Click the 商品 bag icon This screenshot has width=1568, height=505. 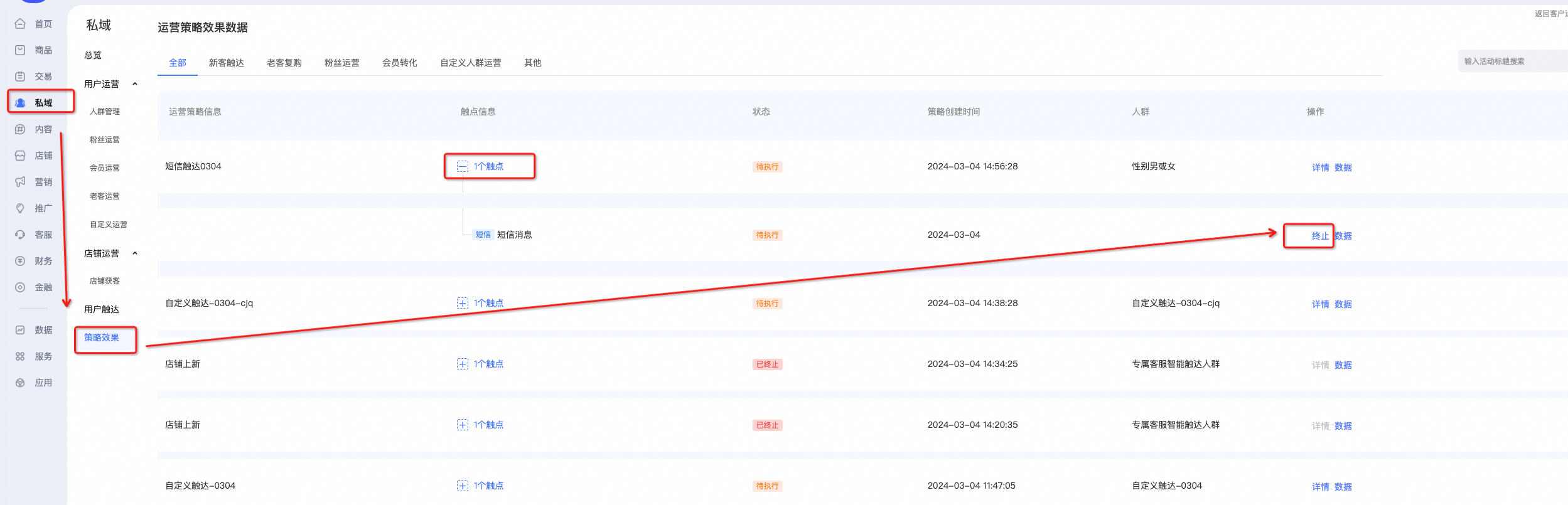click(x=20, y=50)
